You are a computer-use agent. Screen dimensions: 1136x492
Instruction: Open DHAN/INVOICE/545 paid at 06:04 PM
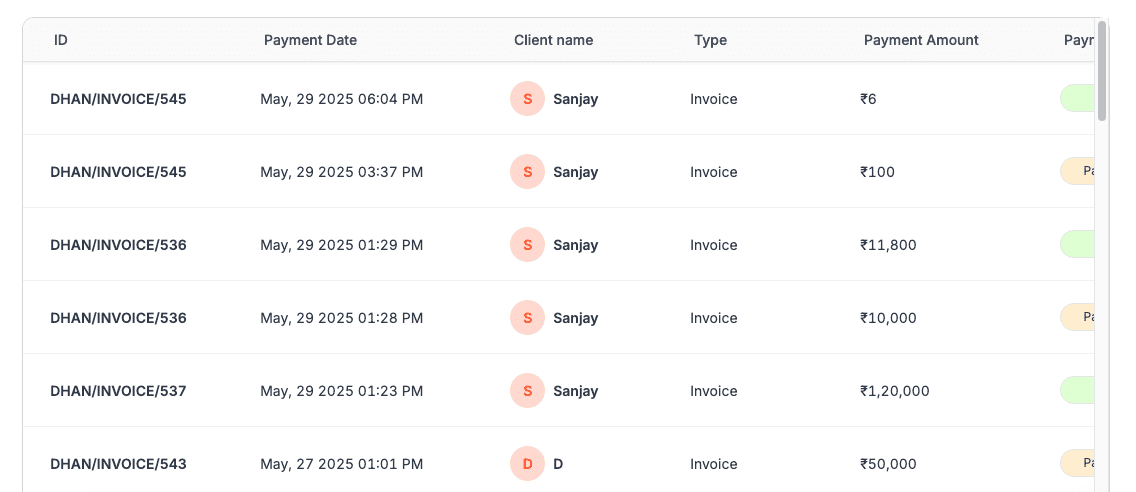point(118,99)
